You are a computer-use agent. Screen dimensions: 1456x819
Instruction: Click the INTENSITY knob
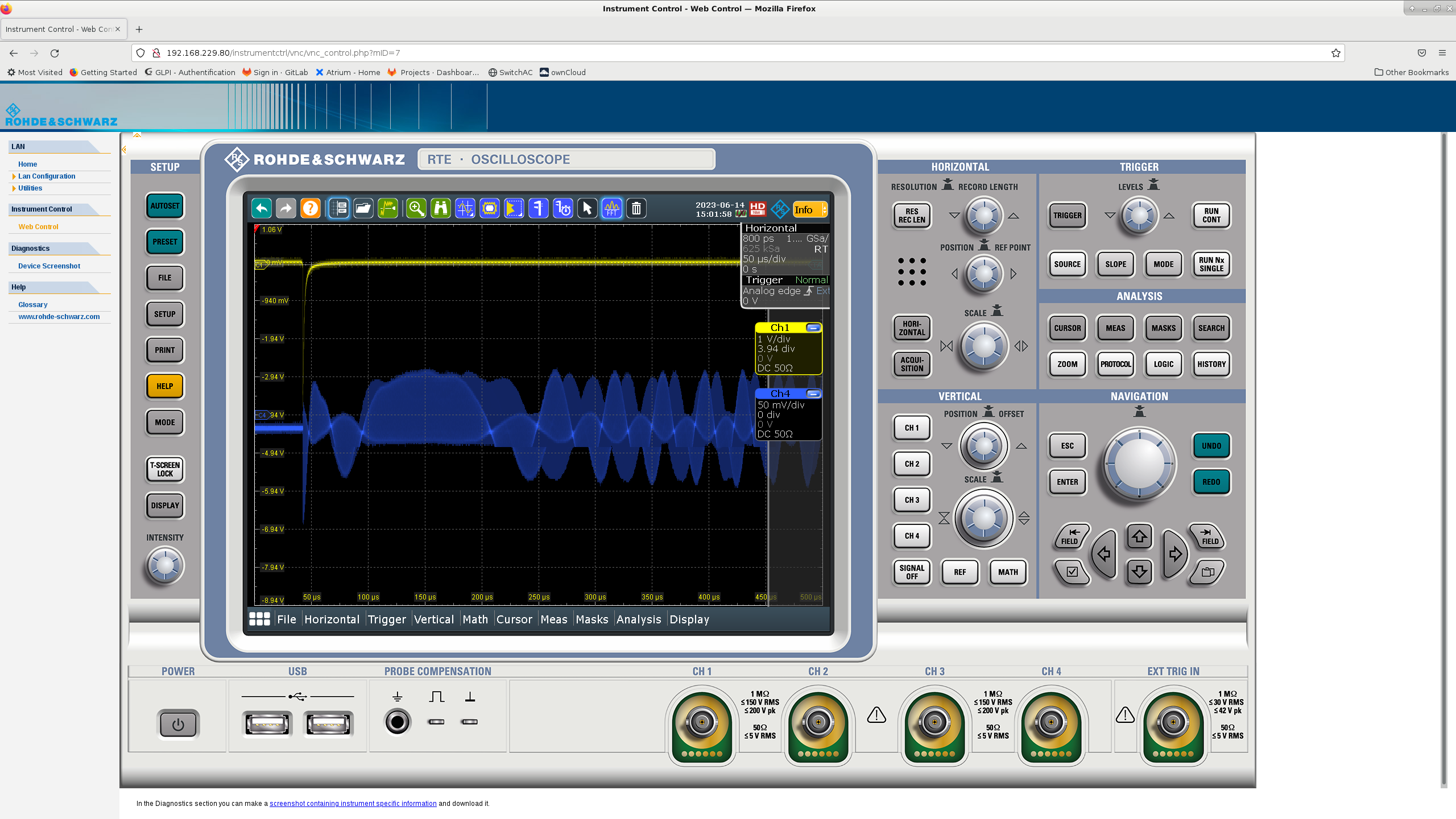click(165, 565)
